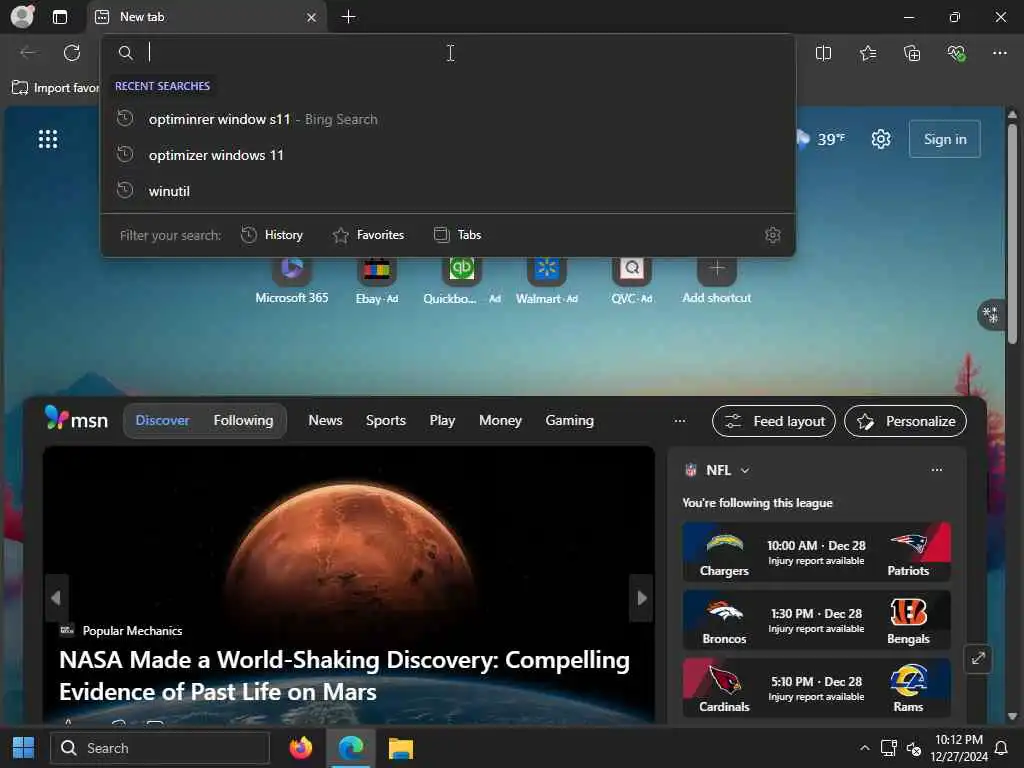This screenshot has height=768, width=1024.
Task: Click the Personalize button
Action: point(905,421)
